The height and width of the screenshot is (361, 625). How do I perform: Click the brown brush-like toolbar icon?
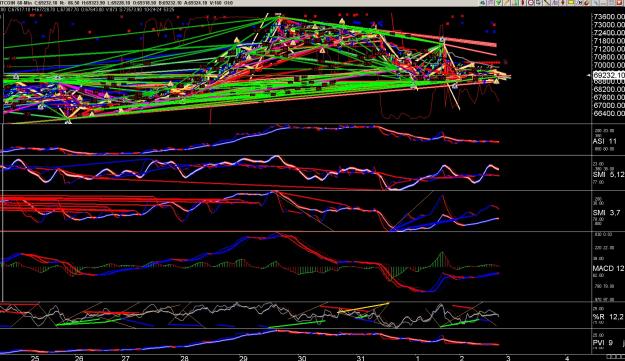click(587, 2)
